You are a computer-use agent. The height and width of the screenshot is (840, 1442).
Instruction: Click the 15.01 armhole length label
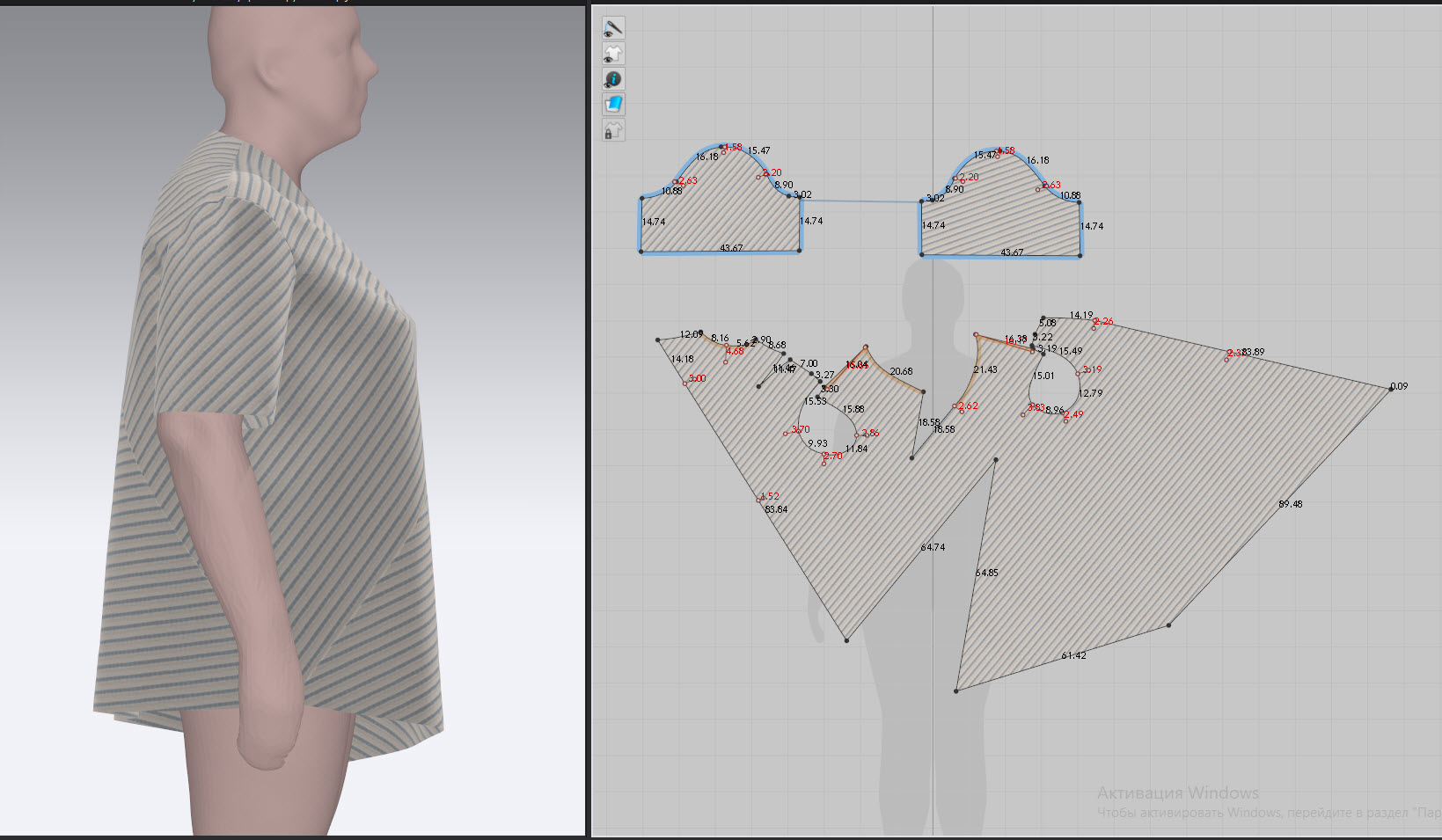(1043, 376)
